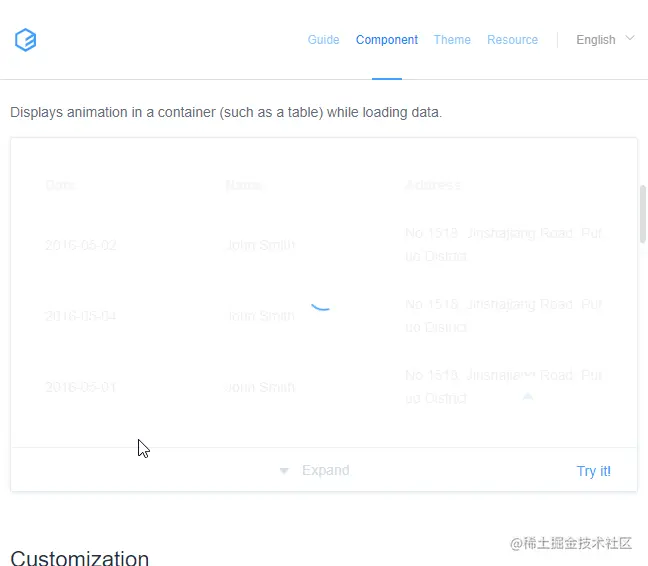648x566 pixels.
Task: Click the Date column header
Action: tap(60, 185)
